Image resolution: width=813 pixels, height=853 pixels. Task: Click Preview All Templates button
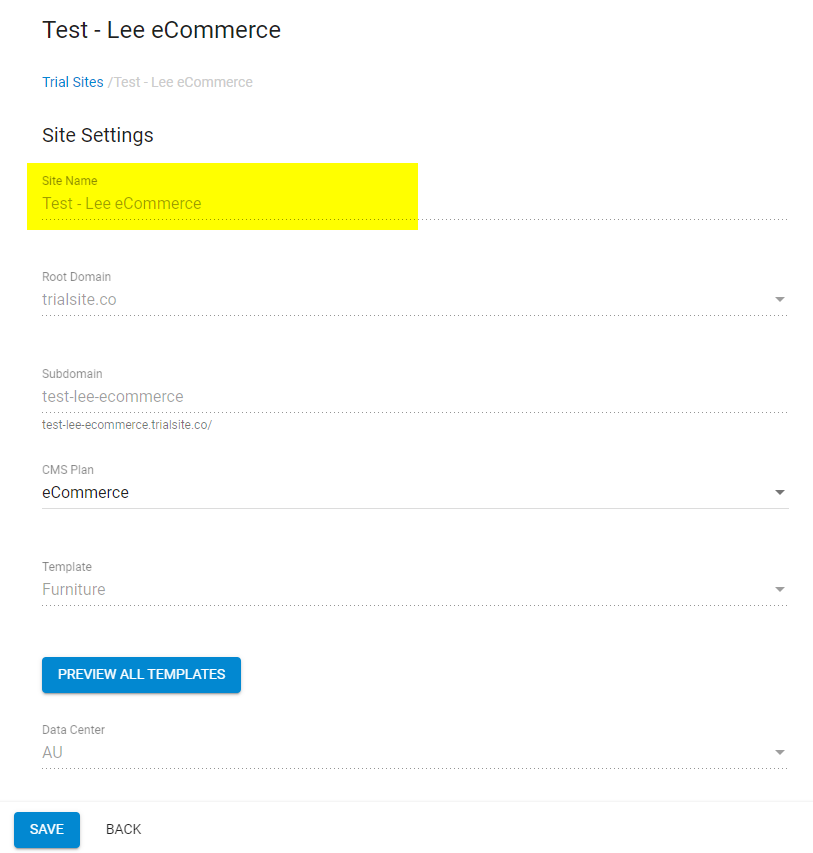tap(141, 675)
